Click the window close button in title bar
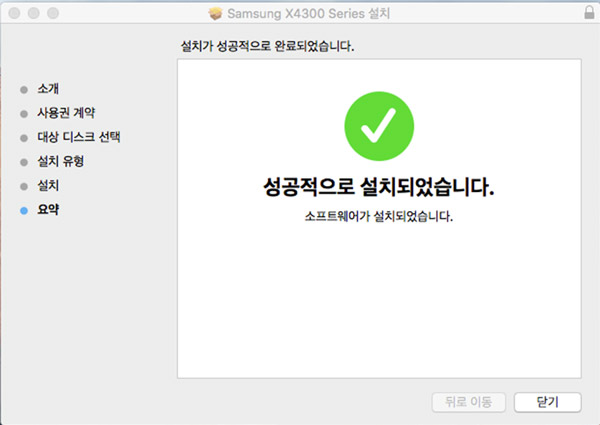The height and width of the screenshot is (425, 600). tap(14, 13)
